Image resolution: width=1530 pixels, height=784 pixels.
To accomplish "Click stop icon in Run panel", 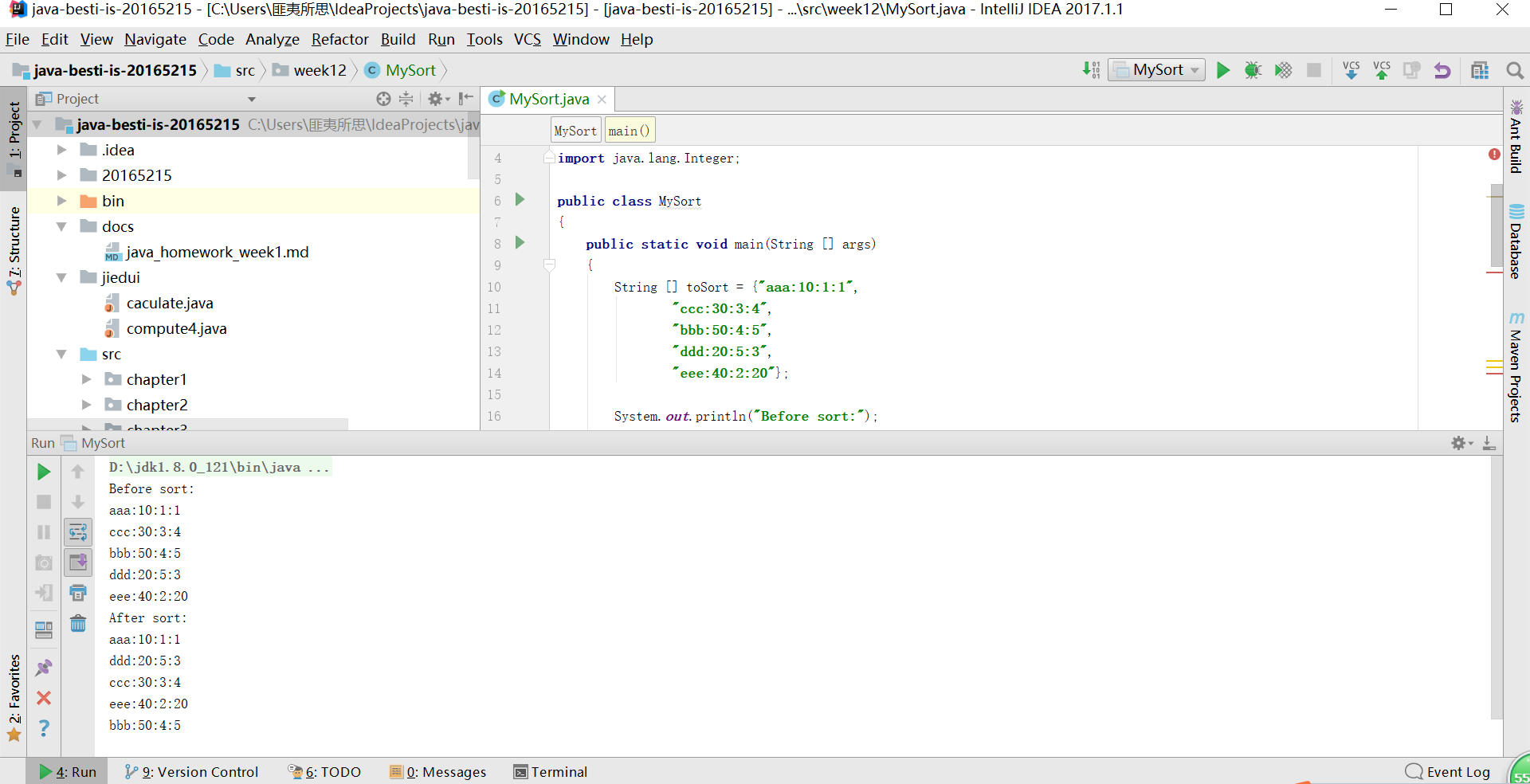I will [x=44, y=502].
